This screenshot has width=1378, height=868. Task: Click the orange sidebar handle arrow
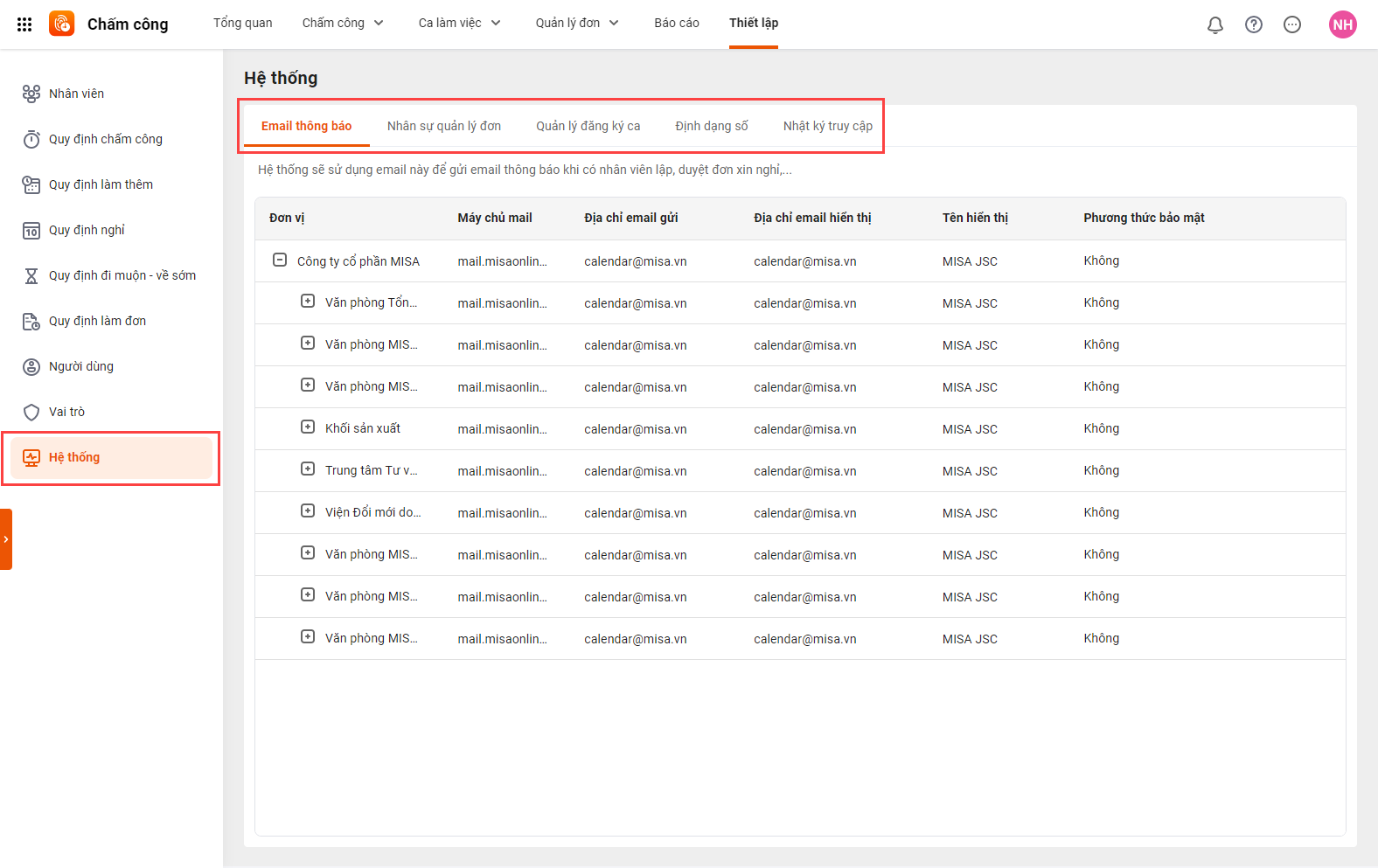point(6,539)
